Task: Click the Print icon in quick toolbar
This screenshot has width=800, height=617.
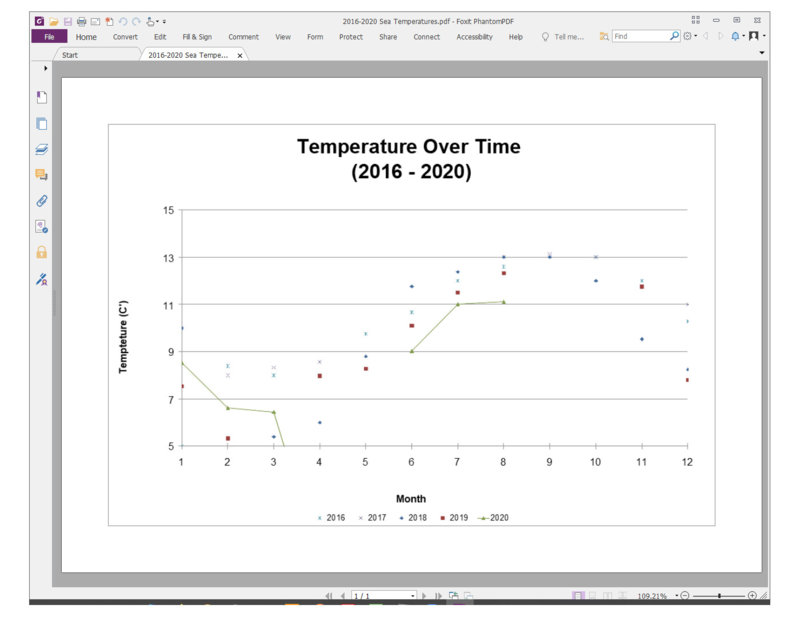Action: [x=81, y=21]
